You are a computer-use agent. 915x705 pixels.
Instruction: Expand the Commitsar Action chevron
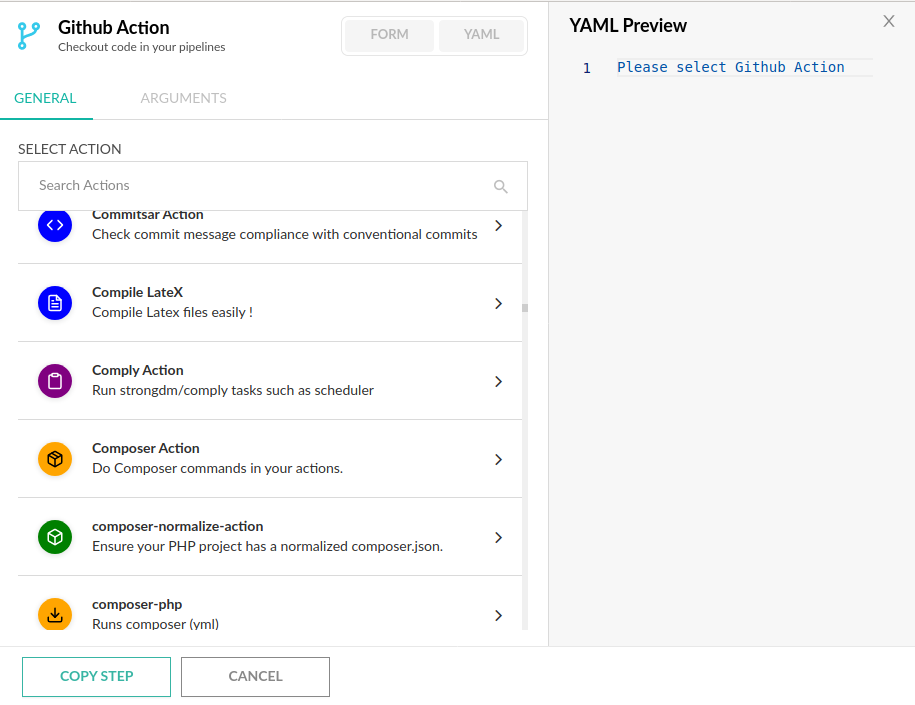coord(498,226)
